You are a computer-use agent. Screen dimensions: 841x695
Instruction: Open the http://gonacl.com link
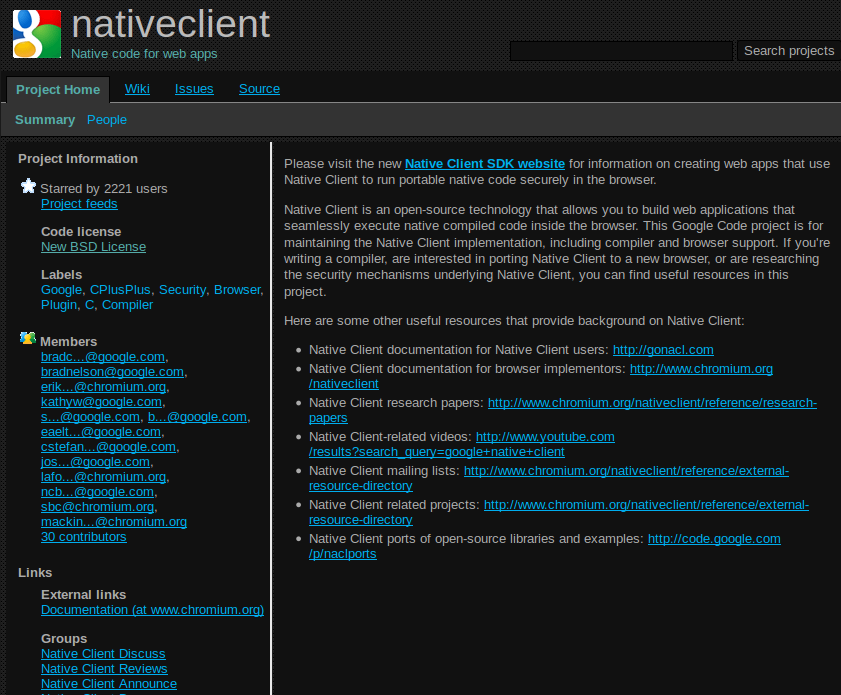(663, 350)
